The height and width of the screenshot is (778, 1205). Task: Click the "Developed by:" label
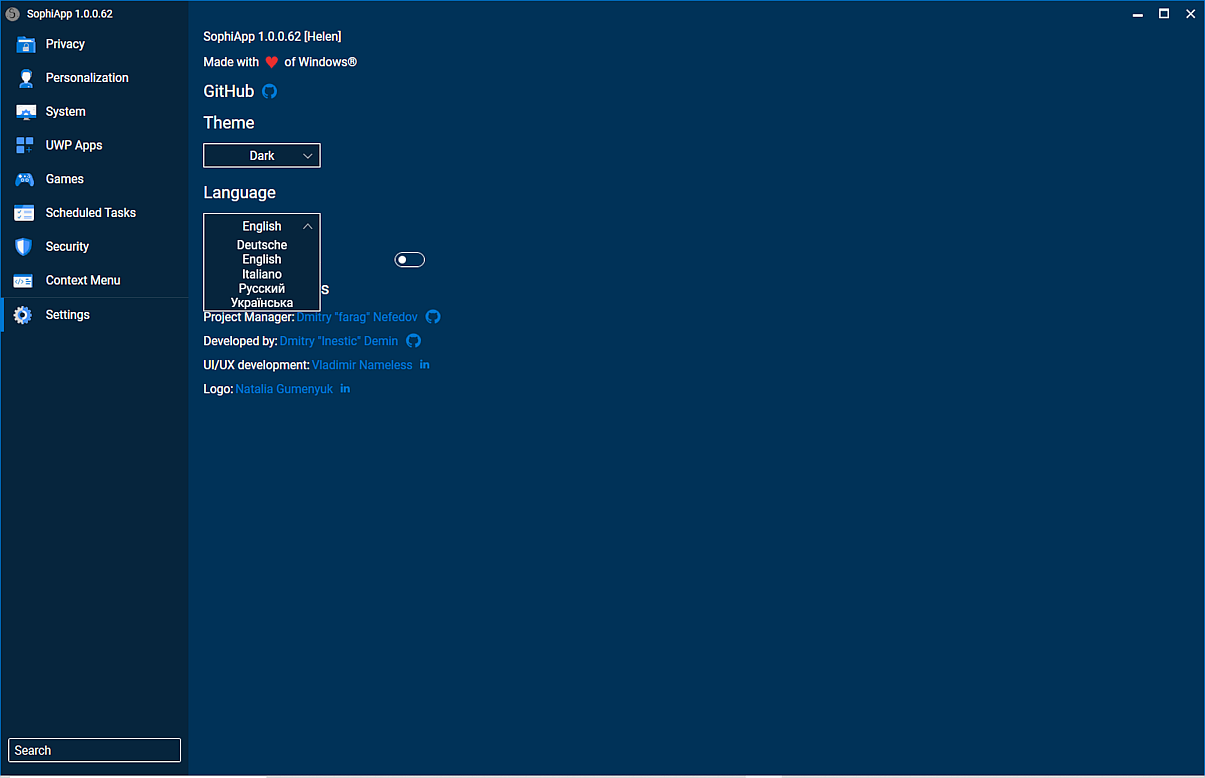coord(240,341)
